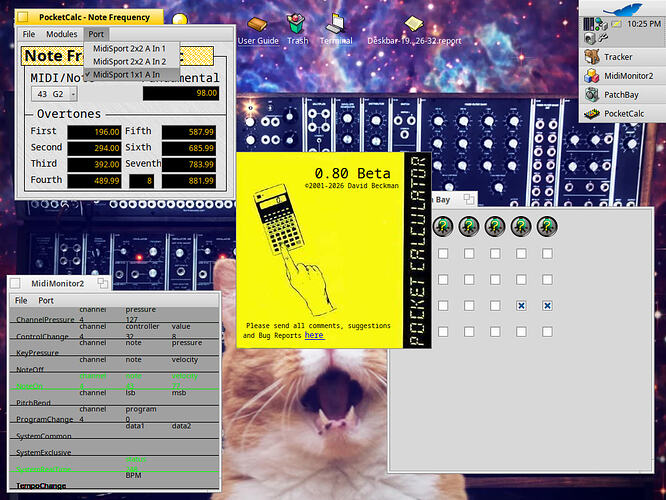This screenshot has width=666, height=500.
Task: Follow the 'here' bug report link
Action: (314, 335)
